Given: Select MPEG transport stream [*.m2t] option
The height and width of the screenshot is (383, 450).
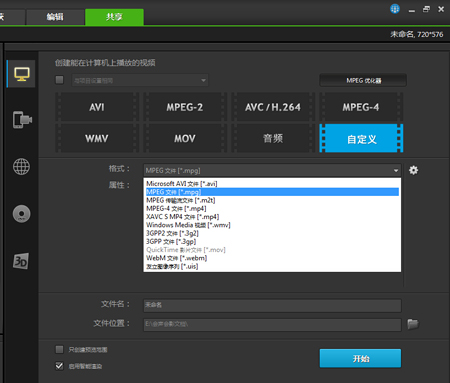Looking at the screenshot, I should point(272,200).
